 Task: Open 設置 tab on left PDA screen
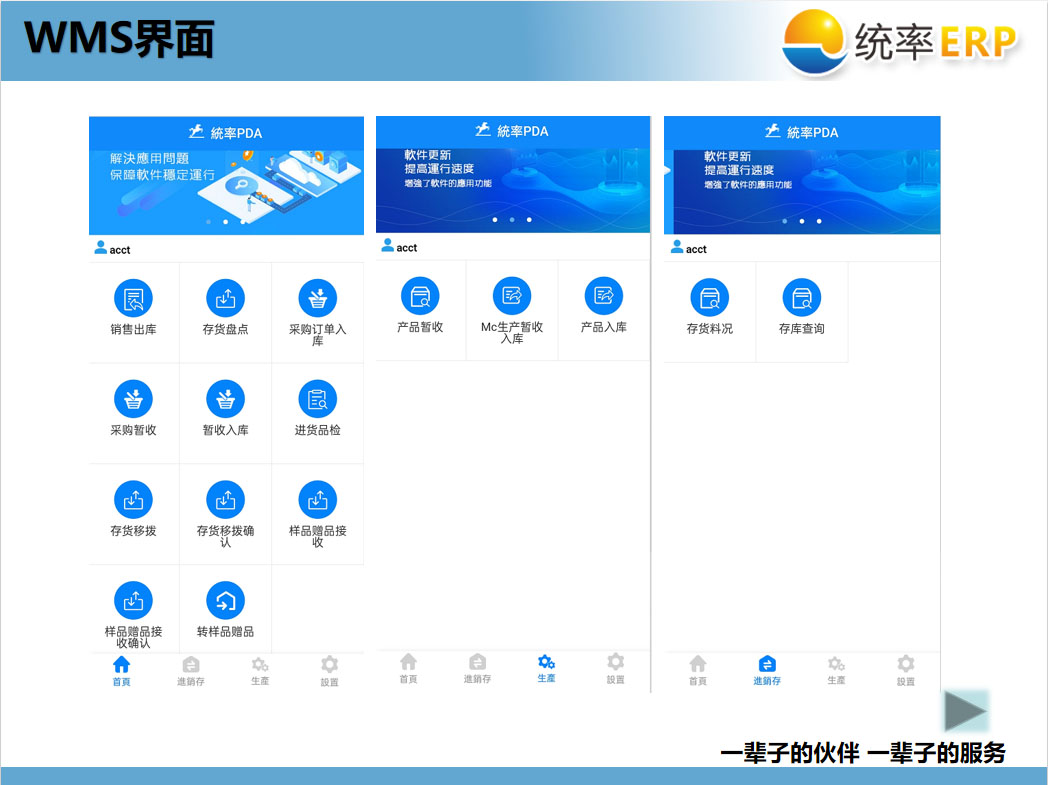coord(330,671)
